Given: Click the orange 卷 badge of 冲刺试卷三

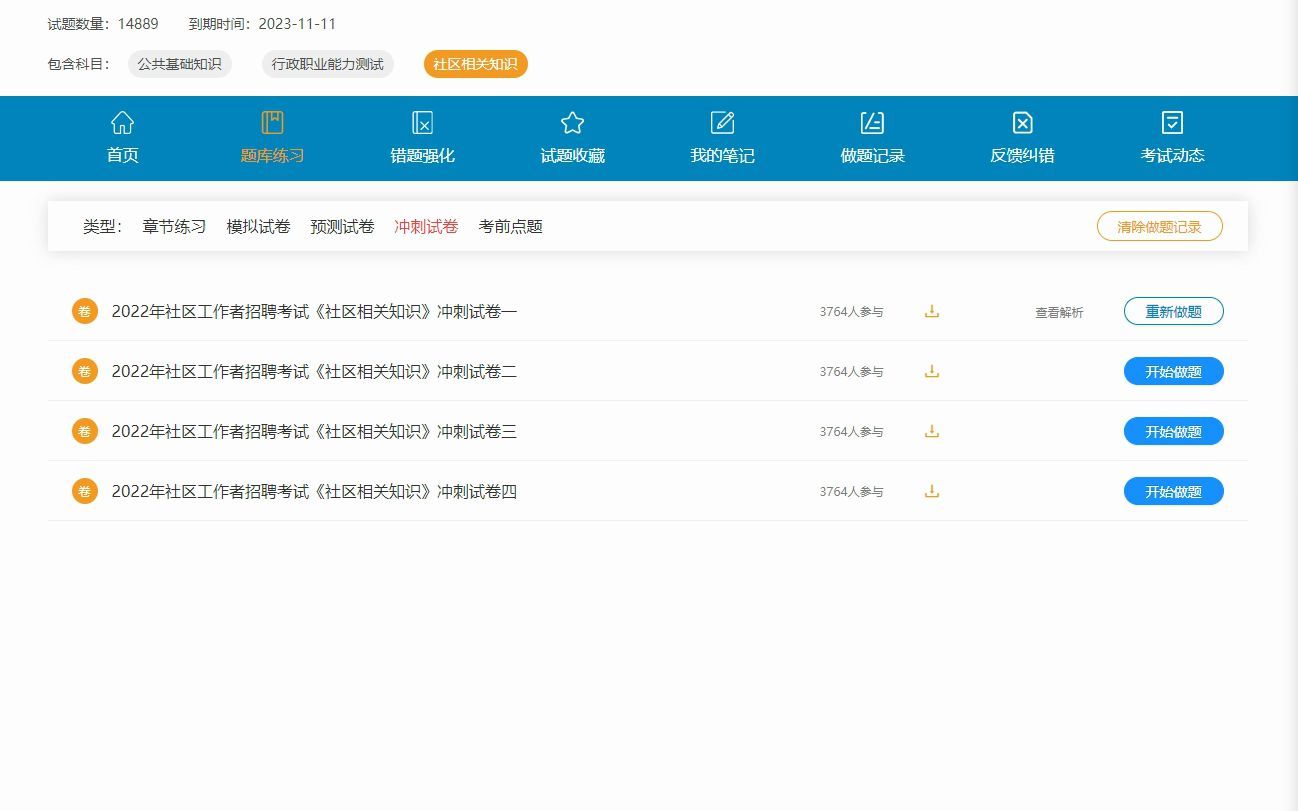Looking at the screenshot, I should coord(85,431).
